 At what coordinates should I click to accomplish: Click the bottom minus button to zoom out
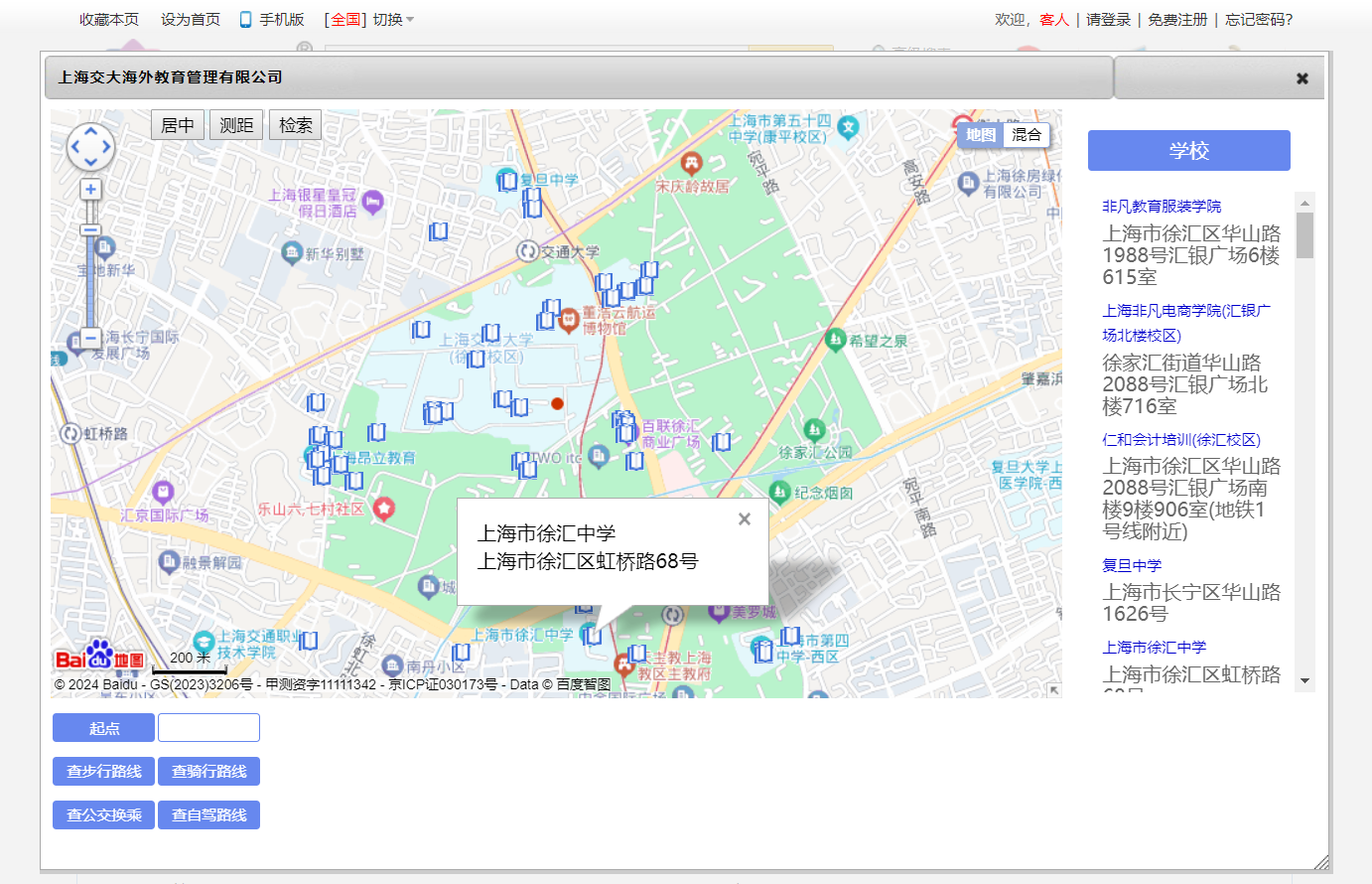(x=90, y=339)
